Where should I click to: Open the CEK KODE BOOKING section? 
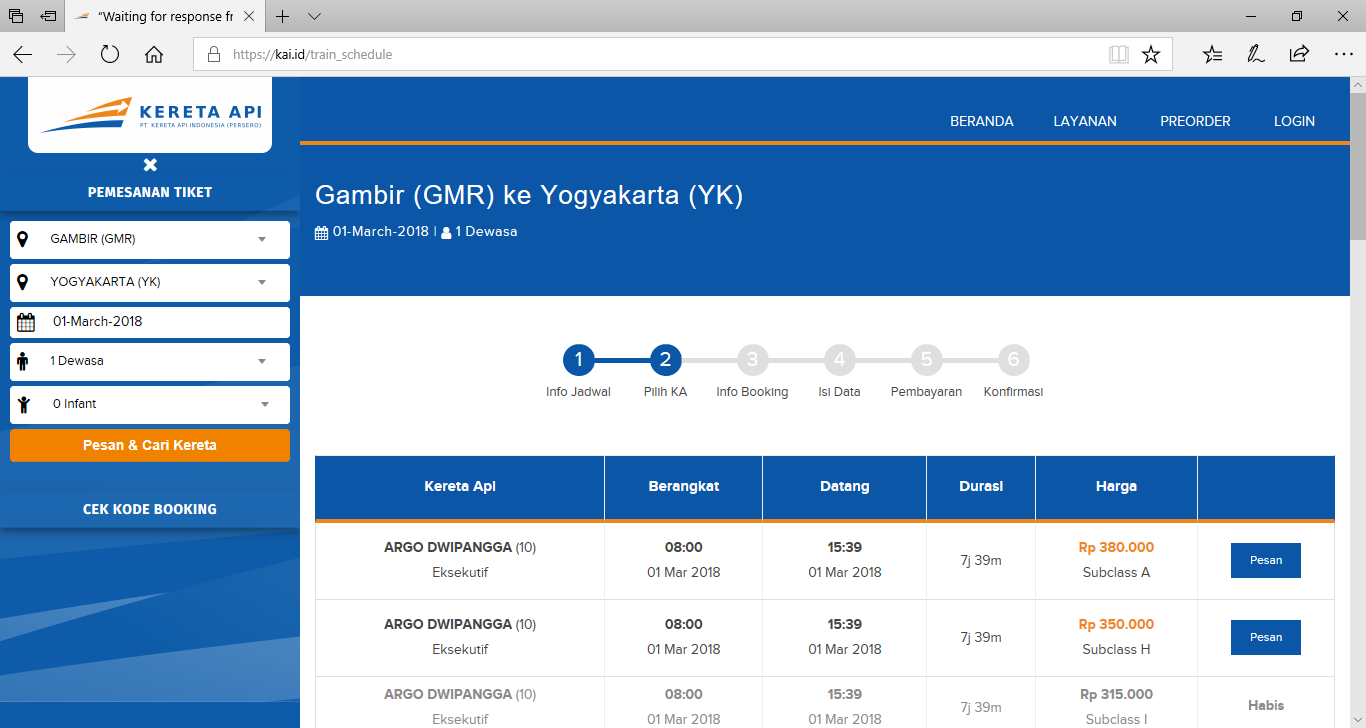[x=150, y=509]
